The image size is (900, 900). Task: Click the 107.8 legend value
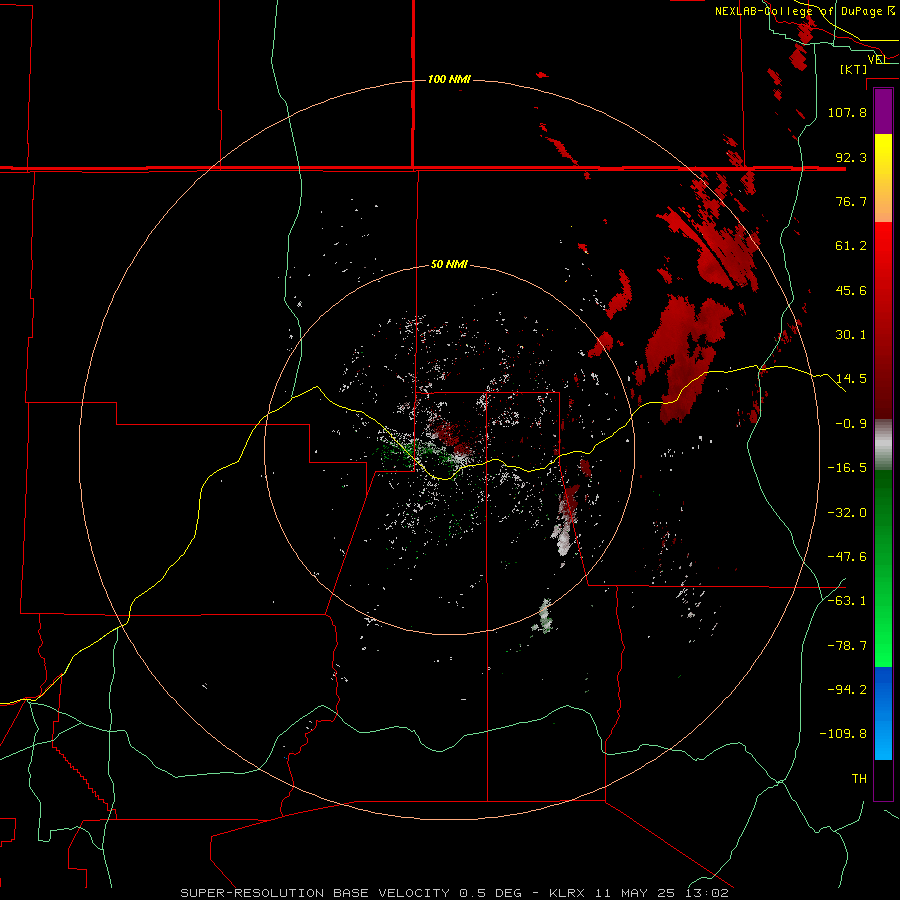click(x=847, y=112)
